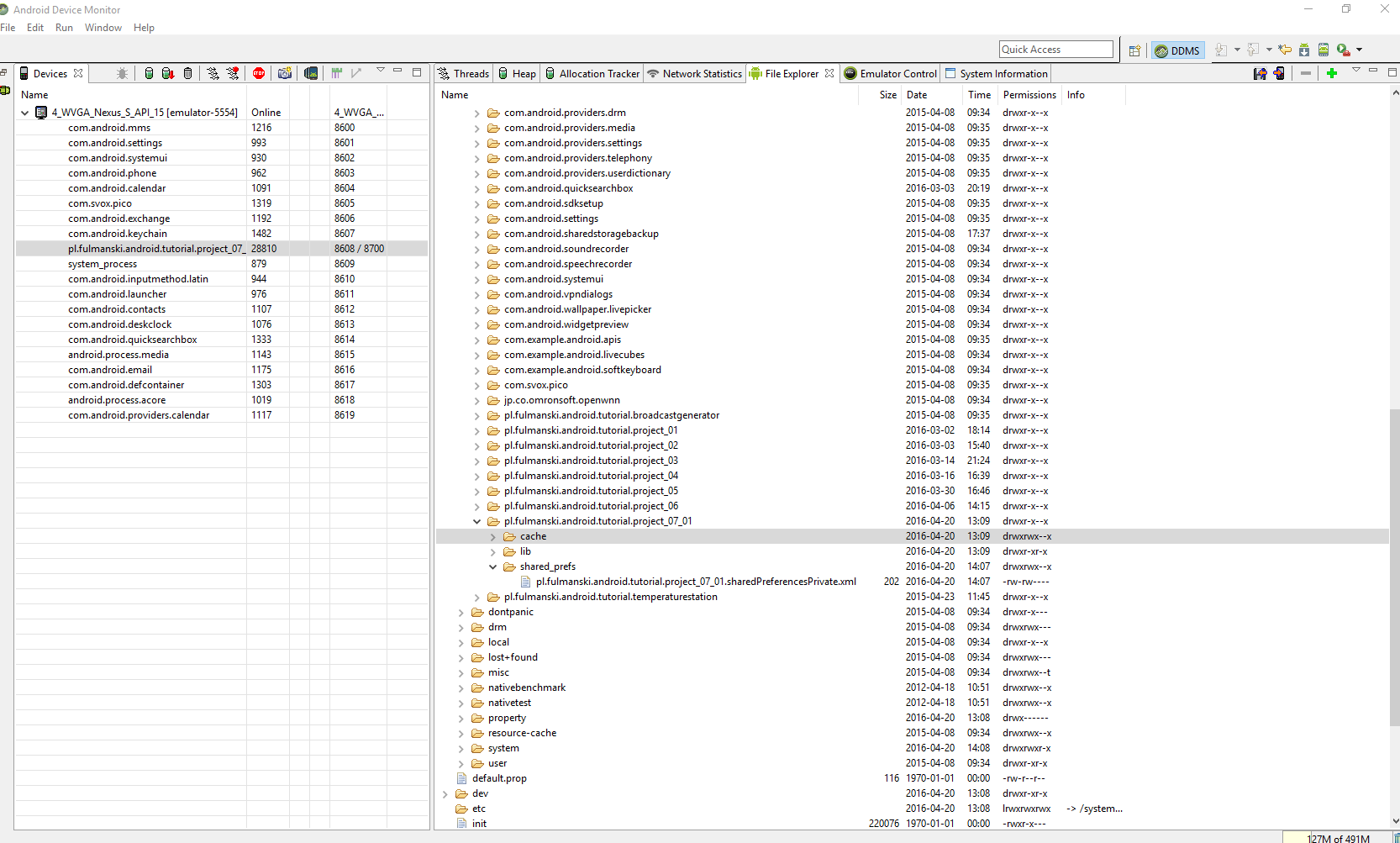
Task: Click the previous annotation icon in toolbar
Action: pyautogui.click(x=1253, y=50)
